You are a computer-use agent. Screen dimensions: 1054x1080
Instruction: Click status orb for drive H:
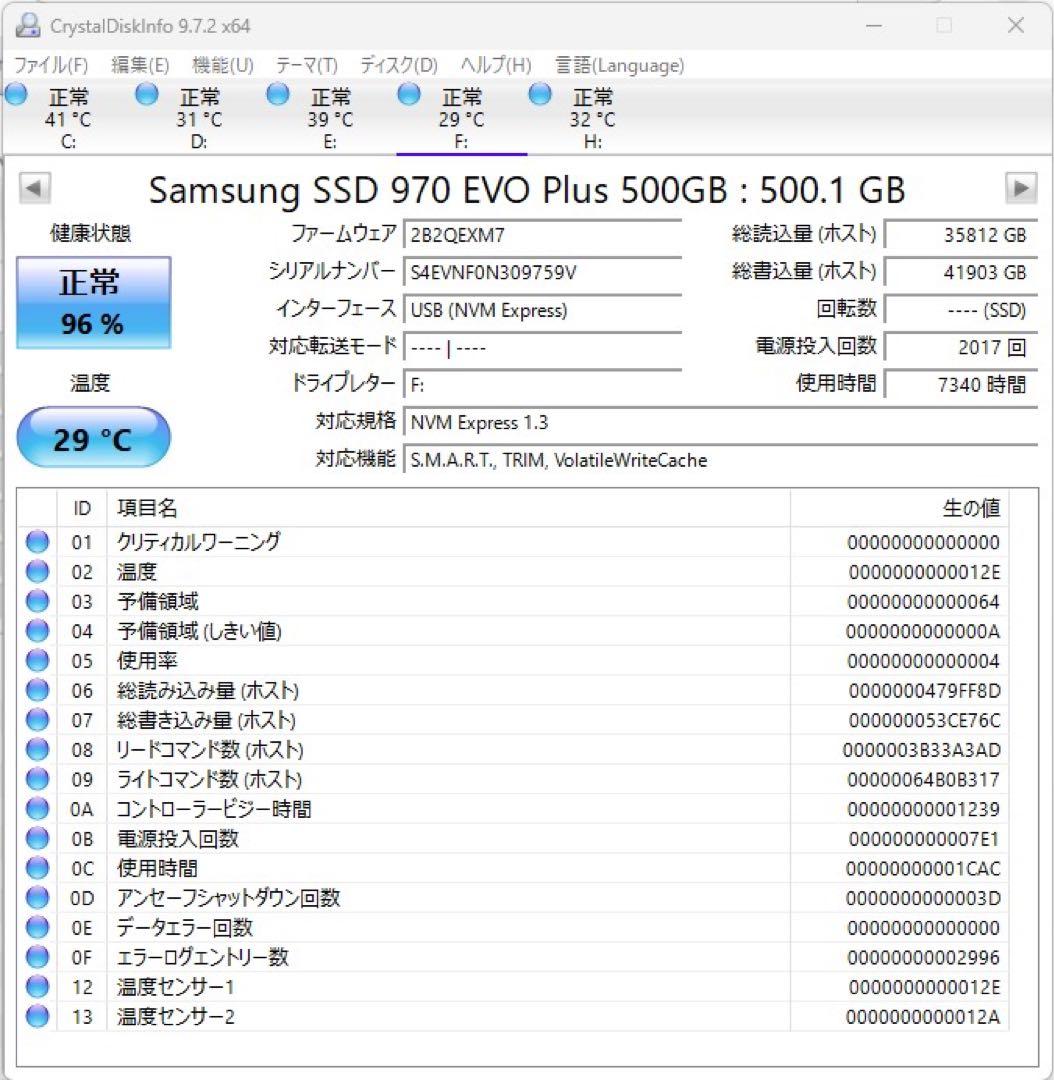coord(539,94)
